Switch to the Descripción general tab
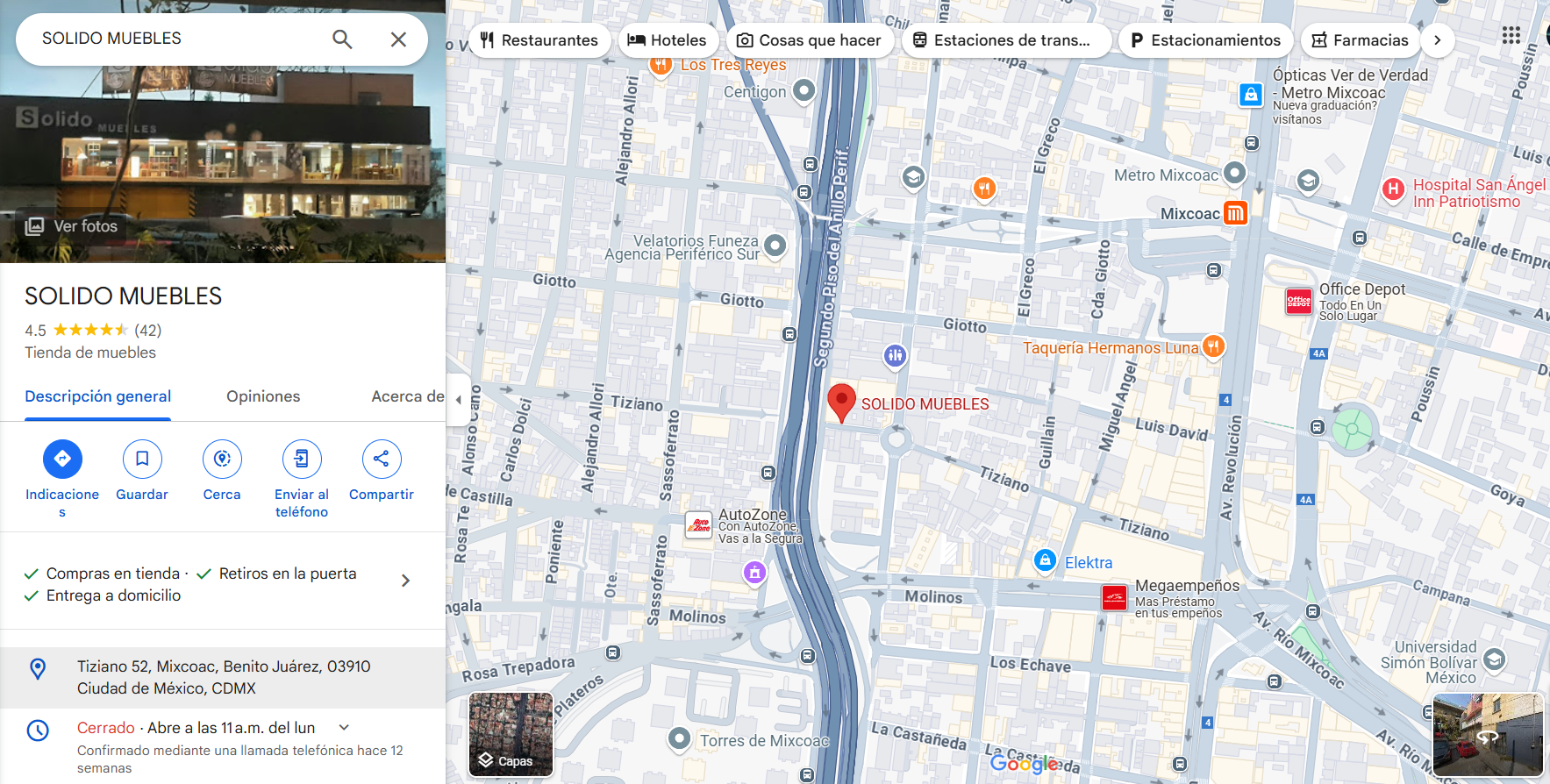This screenshot has width=1550, height=784. (x=97, y=396)
